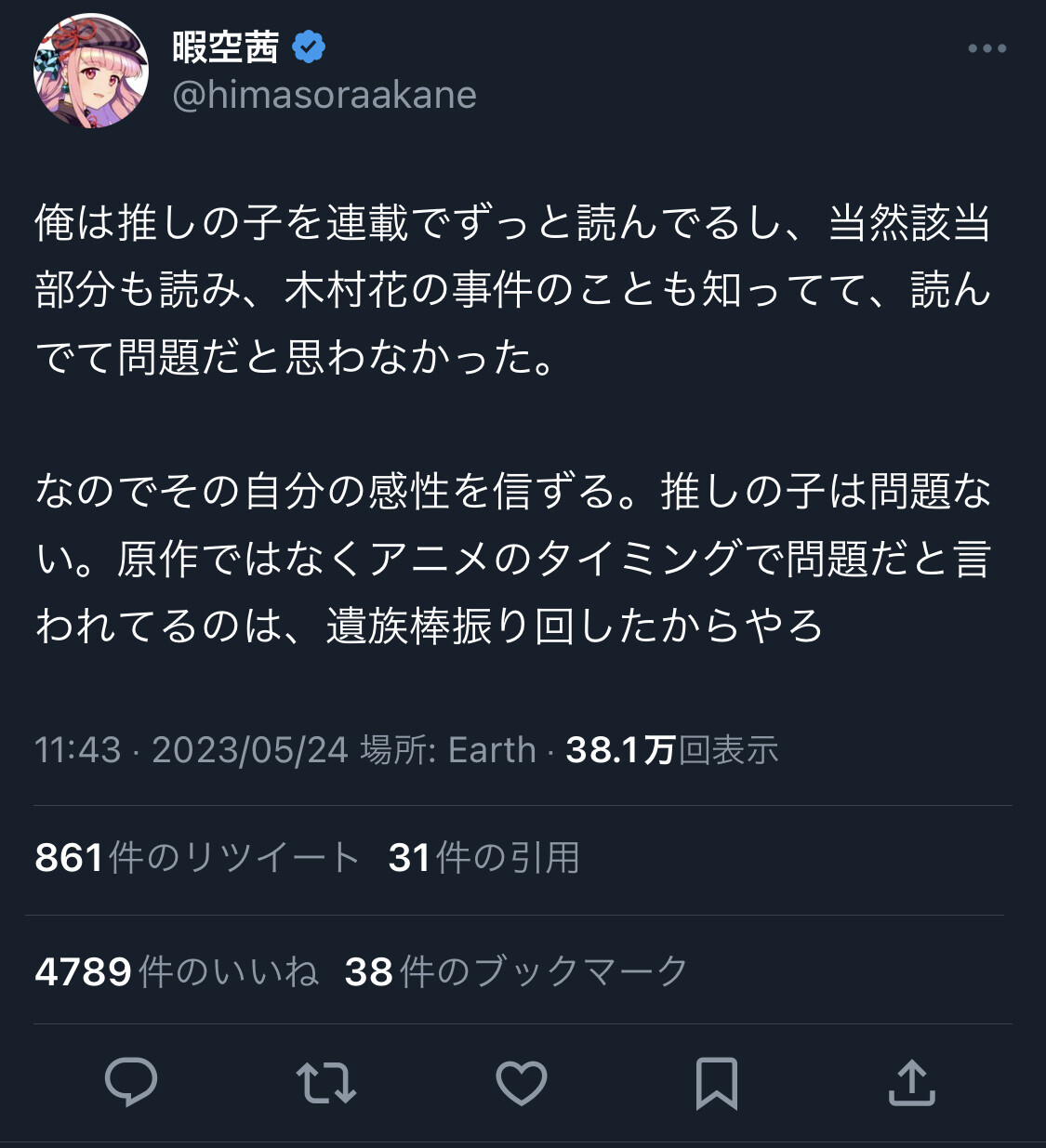The height and width of the screenshot is (1148, 1046).
Task: Show the 31件の引用 quote tweets
Action: click(484, 858)
